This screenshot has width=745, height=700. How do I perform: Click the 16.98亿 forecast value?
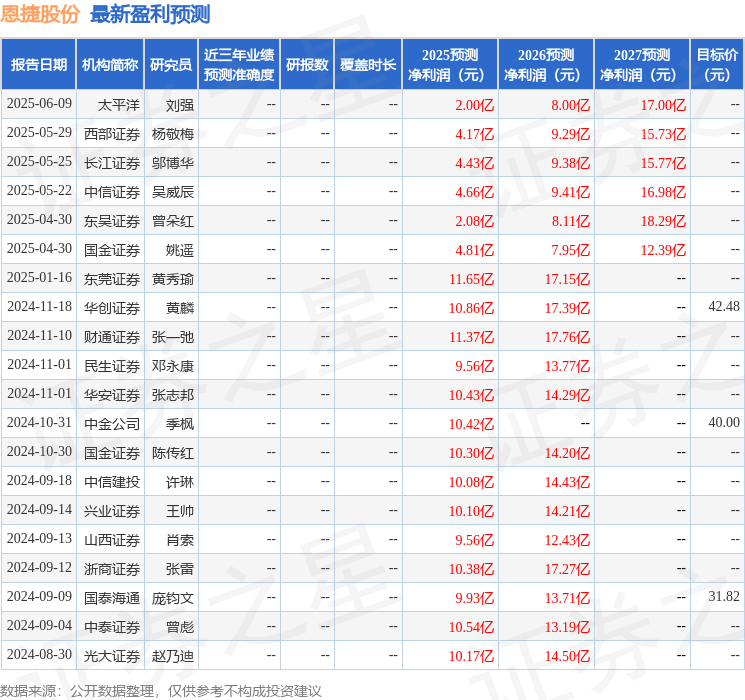pyautogui.click(x=663, y=192)
